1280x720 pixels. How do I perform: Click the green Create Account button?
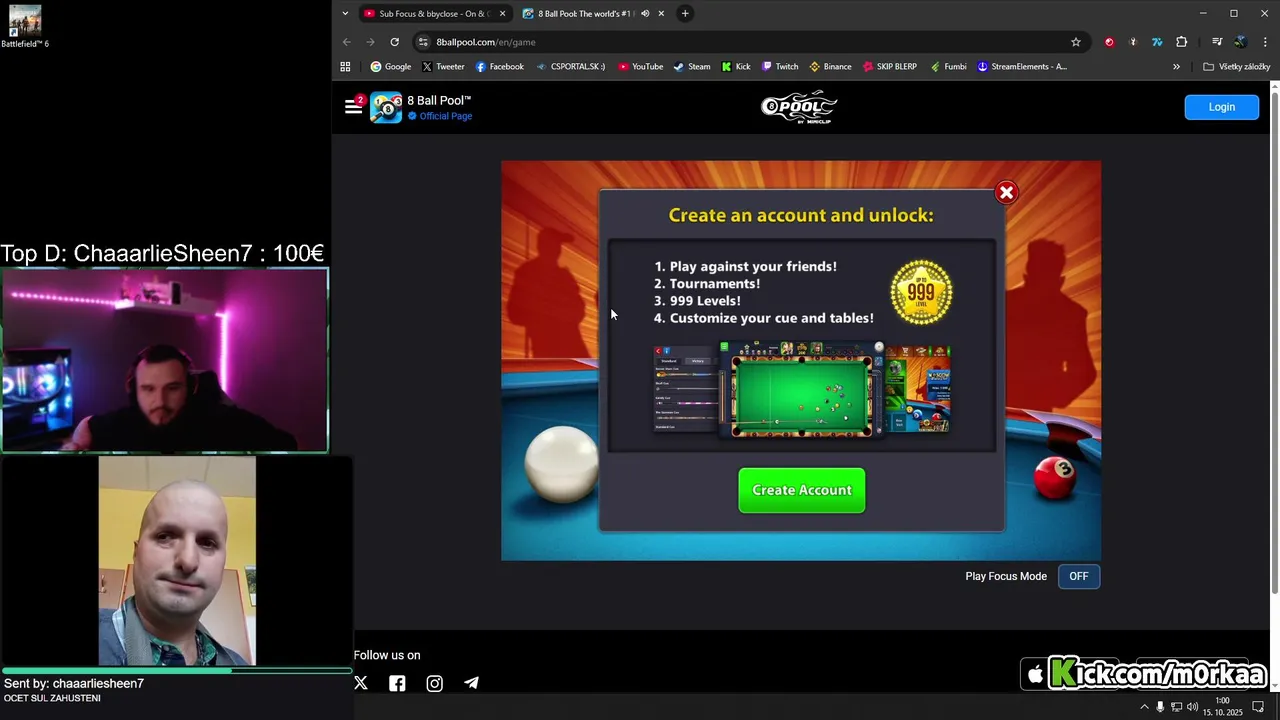pos(802,490)
